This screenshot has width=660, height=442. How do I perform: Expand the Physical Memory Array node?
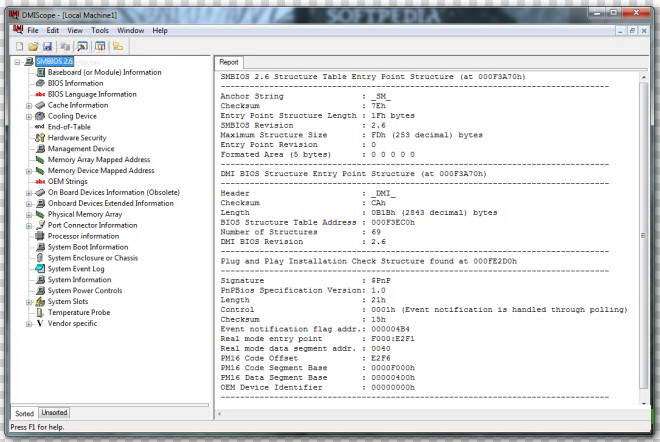[x=28, y=214]
